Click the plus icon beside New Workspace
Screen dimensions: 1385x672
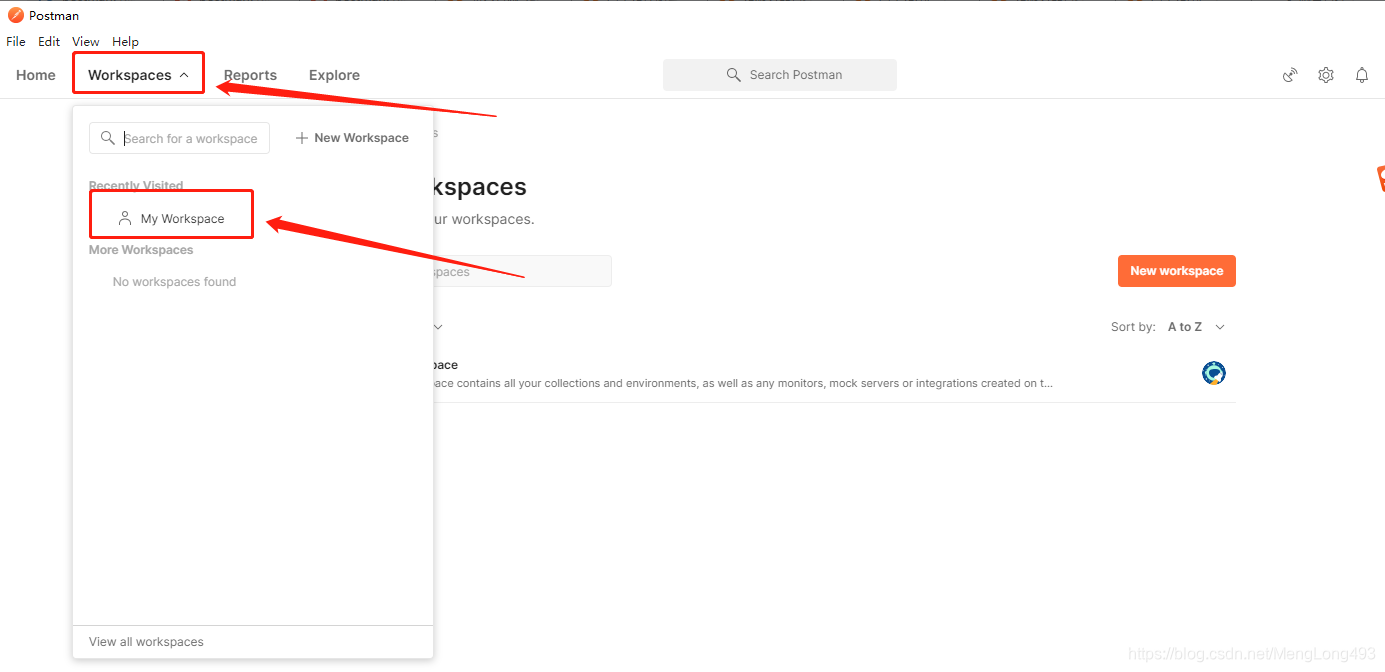(x=301, y=138)
